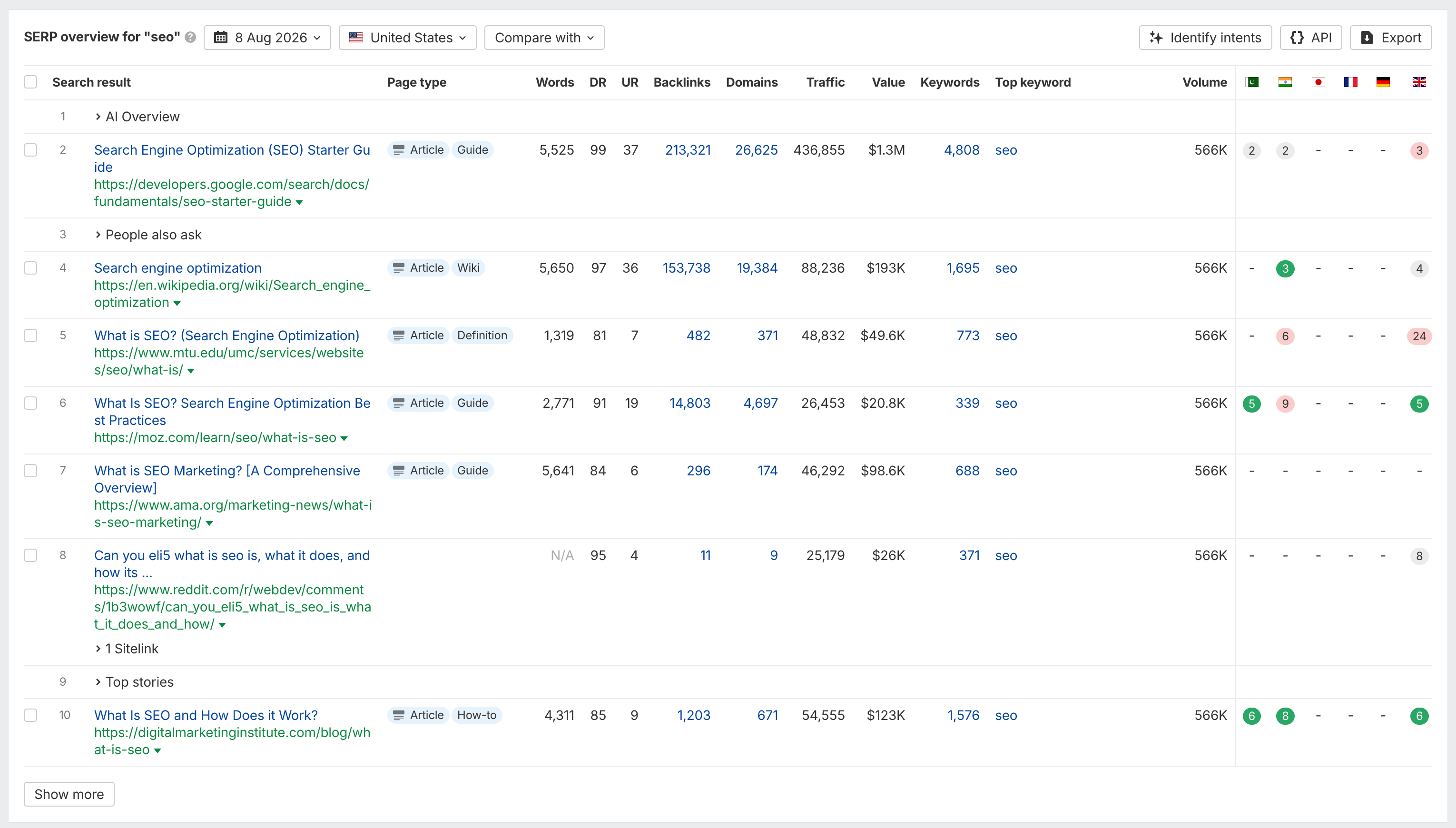This screenshot has height=828, width=1456.
Task: Open the 8 Aug 2026 date dropdown
Action: click(x=267, y=38)
